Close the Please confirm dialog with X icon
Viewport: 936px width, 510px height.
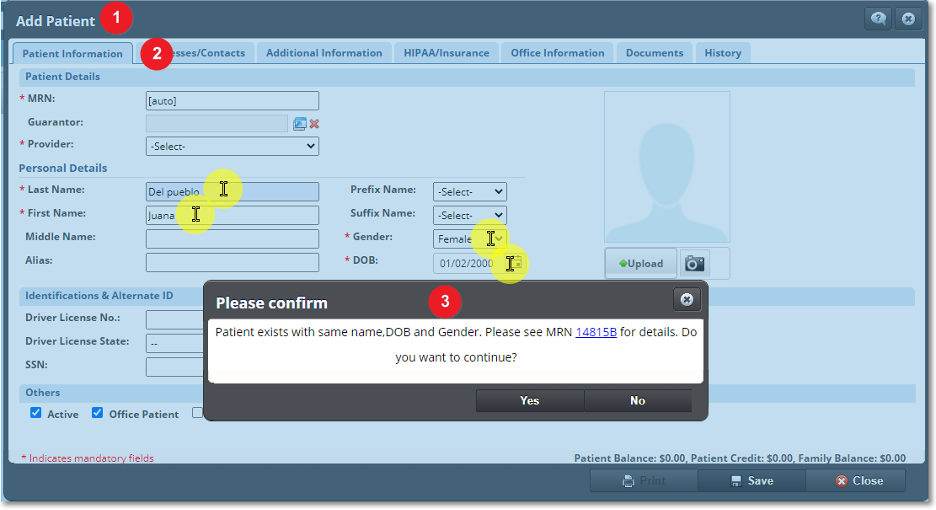click(x=686, y=299)
